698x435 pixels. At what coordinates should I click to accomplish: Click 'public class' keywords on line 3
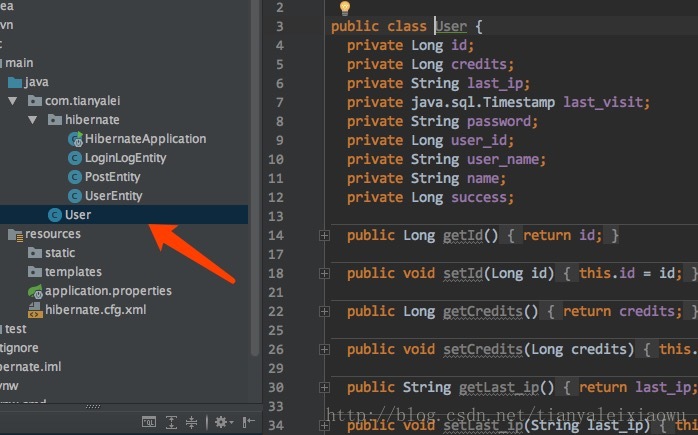379,26
